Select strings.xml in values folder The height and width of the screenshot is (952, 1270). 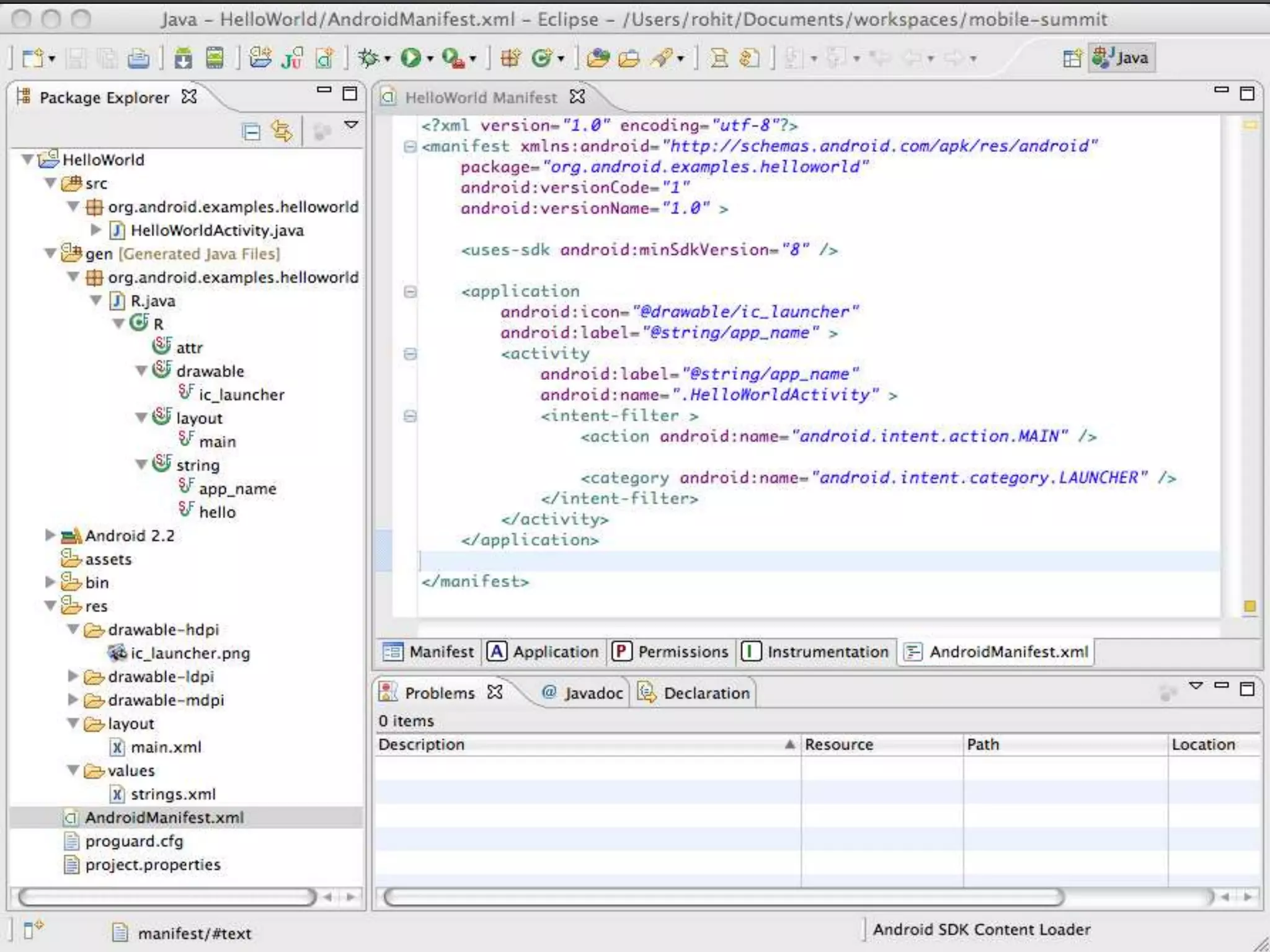(163, 794)
